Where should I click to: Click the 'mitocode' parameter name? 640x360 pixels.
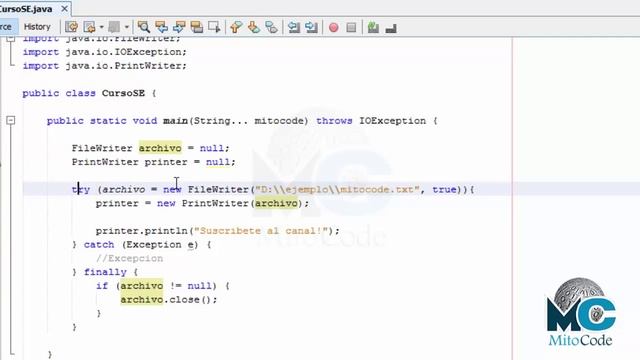point(279,121)
